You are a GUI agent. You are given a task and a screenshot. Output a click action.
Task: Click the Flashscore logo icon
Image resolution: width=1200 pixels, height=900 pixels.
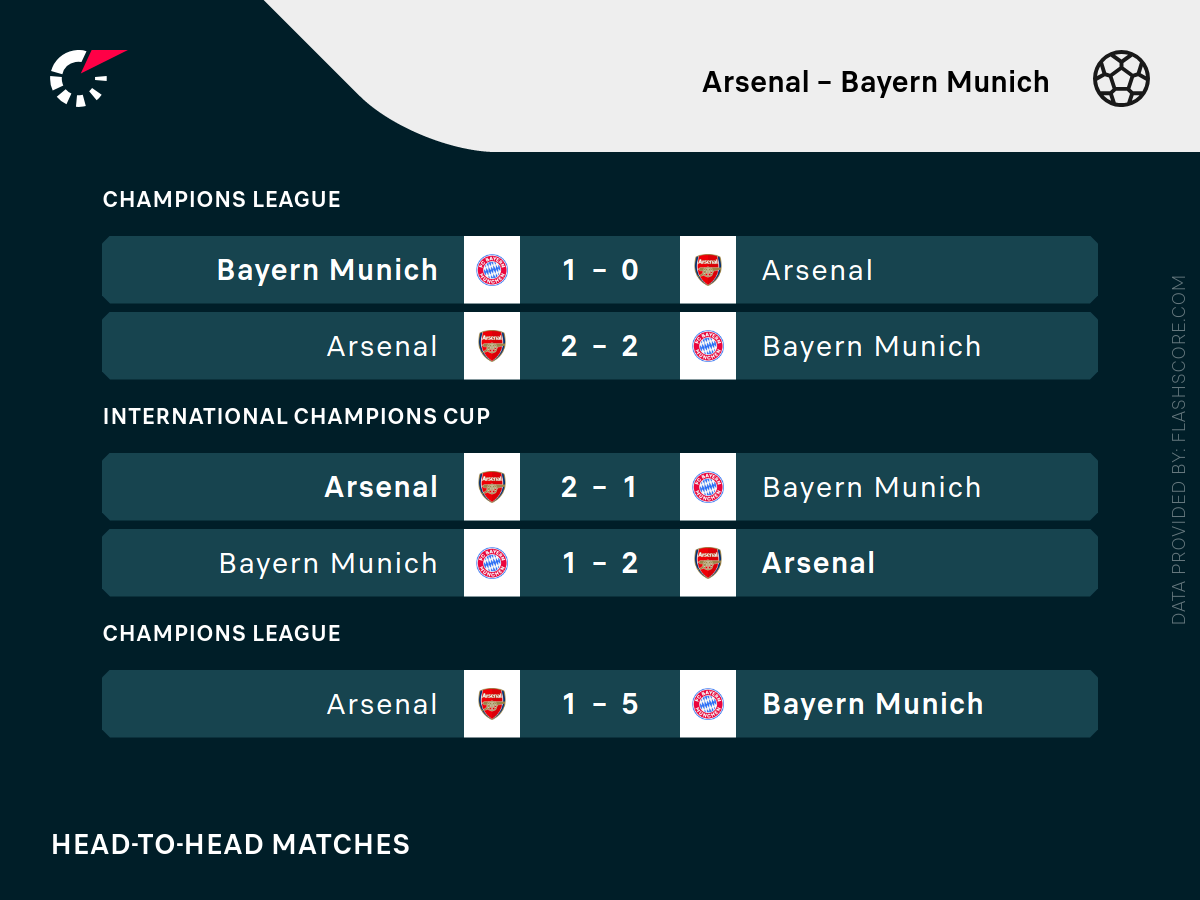point(85,77)
